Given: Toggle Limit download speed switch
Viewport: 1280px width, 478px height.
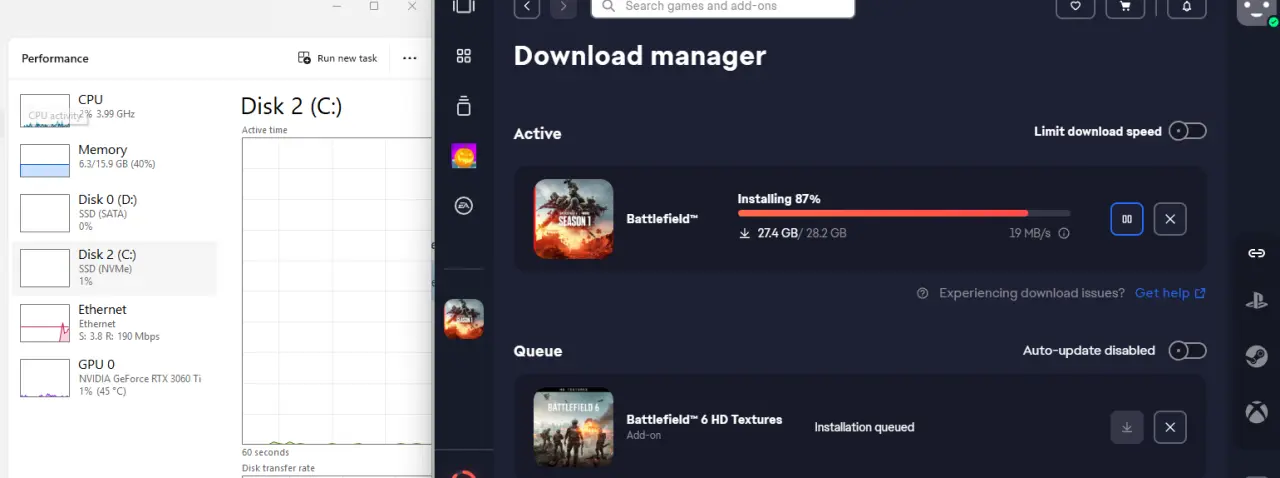Looking at the screenshot, I should [x=1188, y=131].
